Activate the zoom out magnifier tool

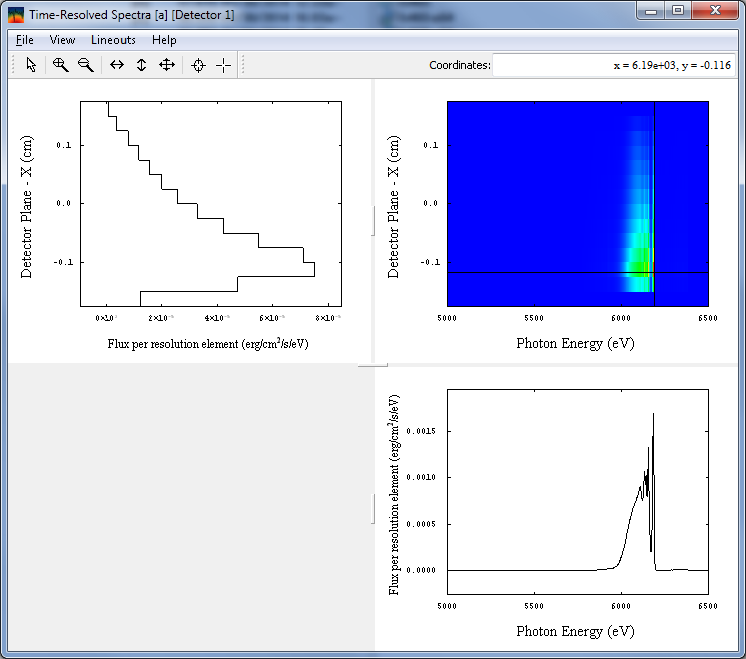tap(86, 65)
